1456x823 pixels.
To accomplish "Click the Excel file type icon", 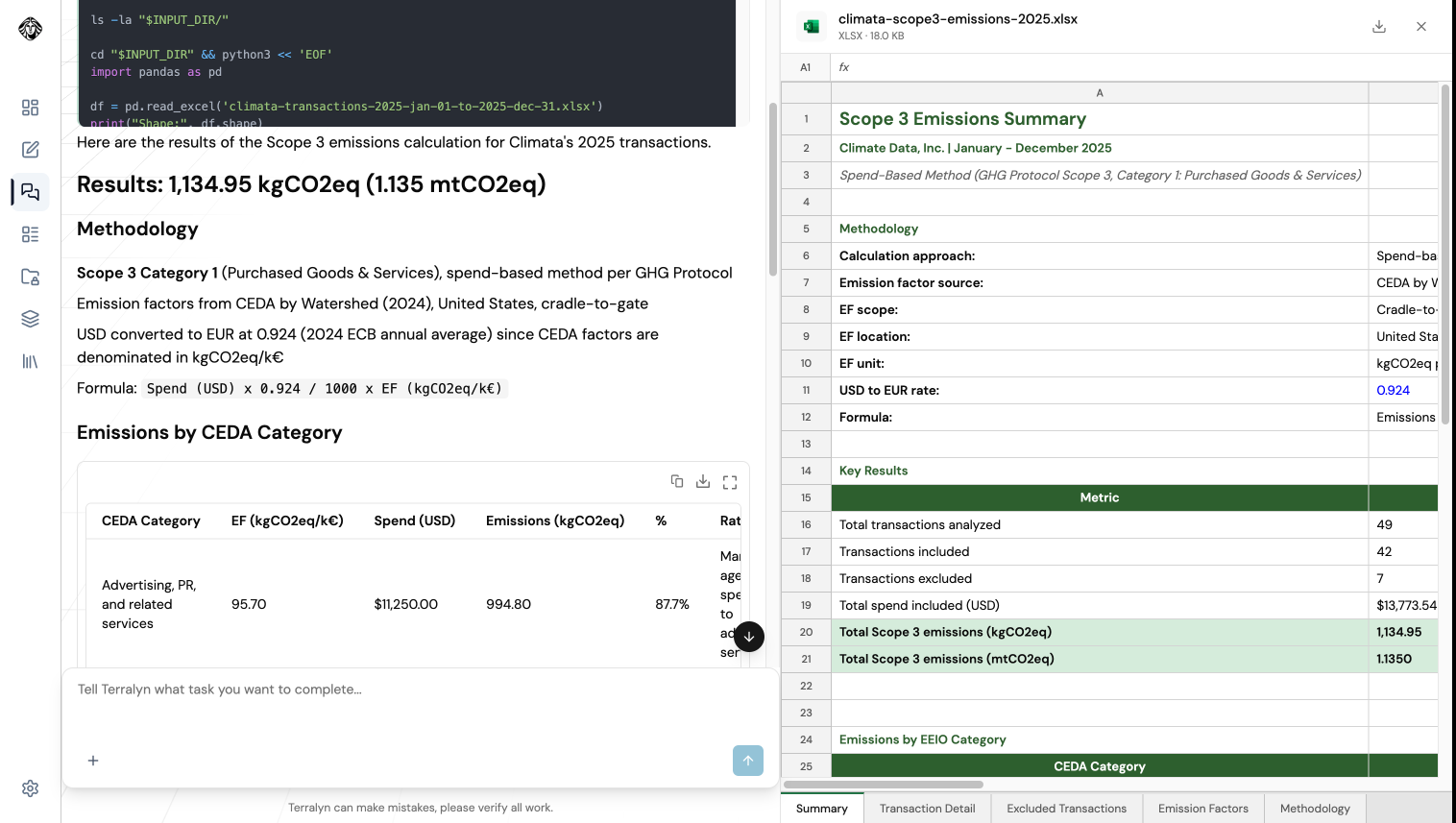I will pyautogui.click(x=812, y=27).
